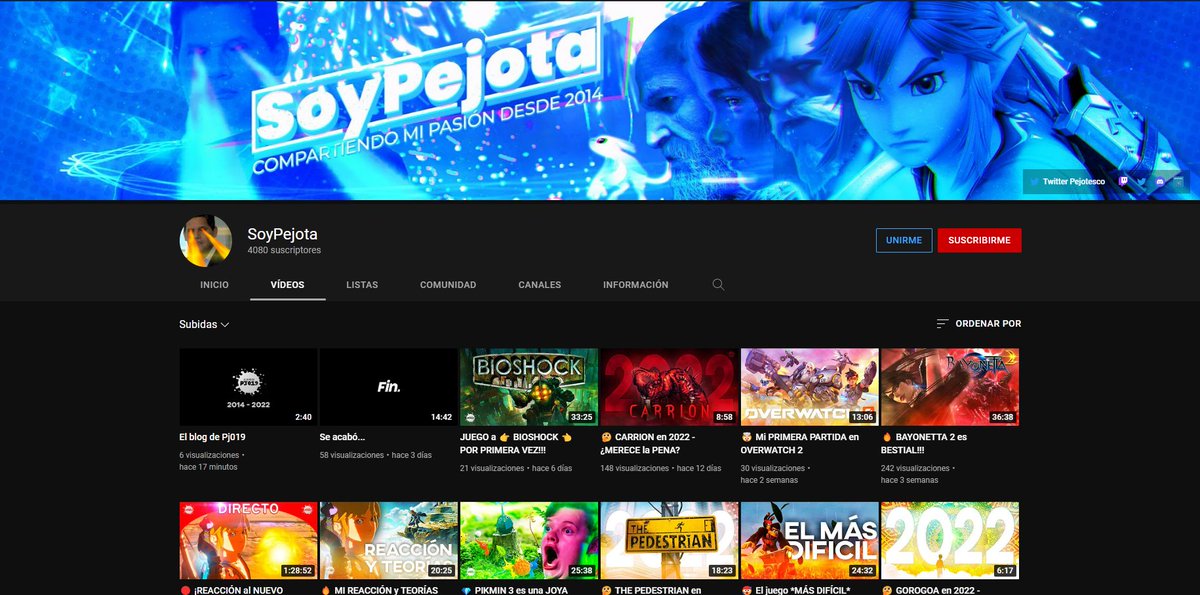Open the Discord icon in banner links
The image size is (1200, 595).
[1159, 182]
